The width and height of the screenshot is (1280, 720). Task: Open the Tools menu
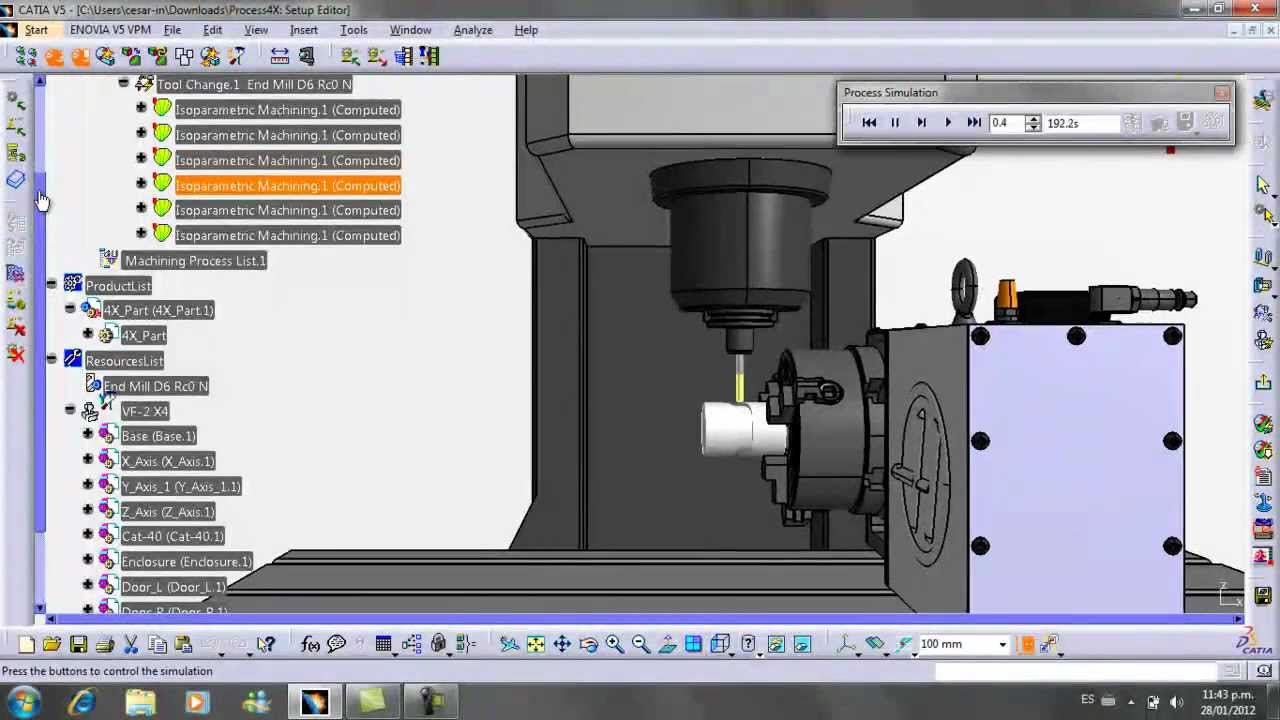click(354, 30)
